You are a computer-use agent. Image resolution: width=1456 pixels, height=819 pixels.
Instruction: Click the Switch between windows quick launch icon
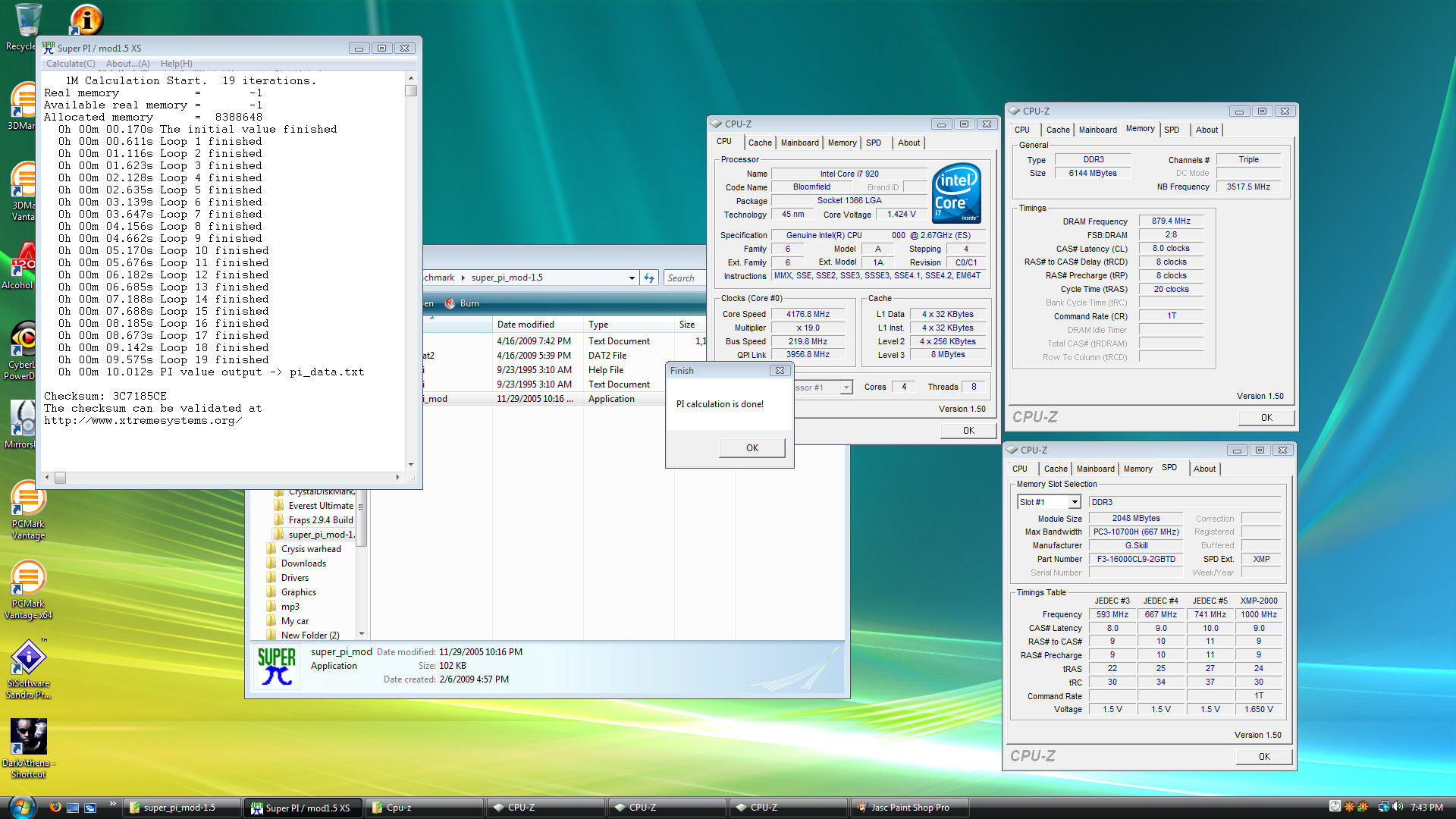pyautogui.click(x=90, y=808)
